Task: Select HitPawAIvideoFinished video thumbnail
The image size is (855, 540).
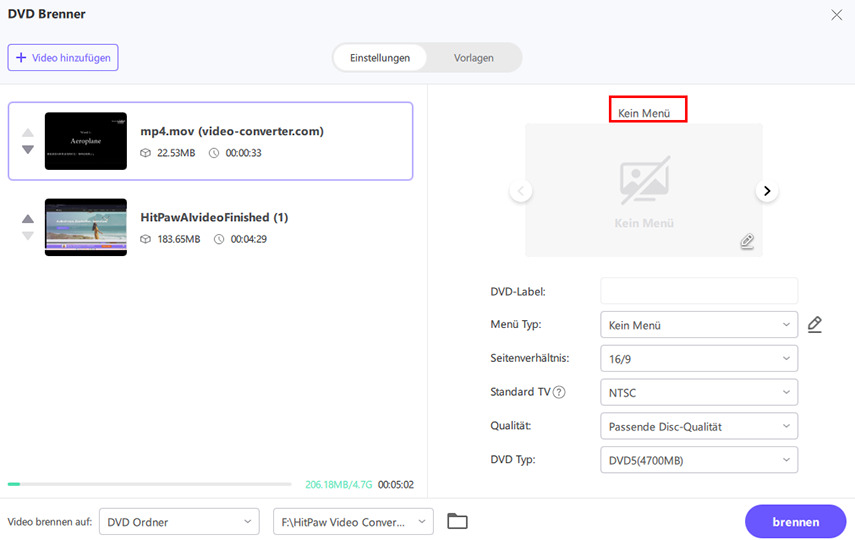Action: coord(86,227)
